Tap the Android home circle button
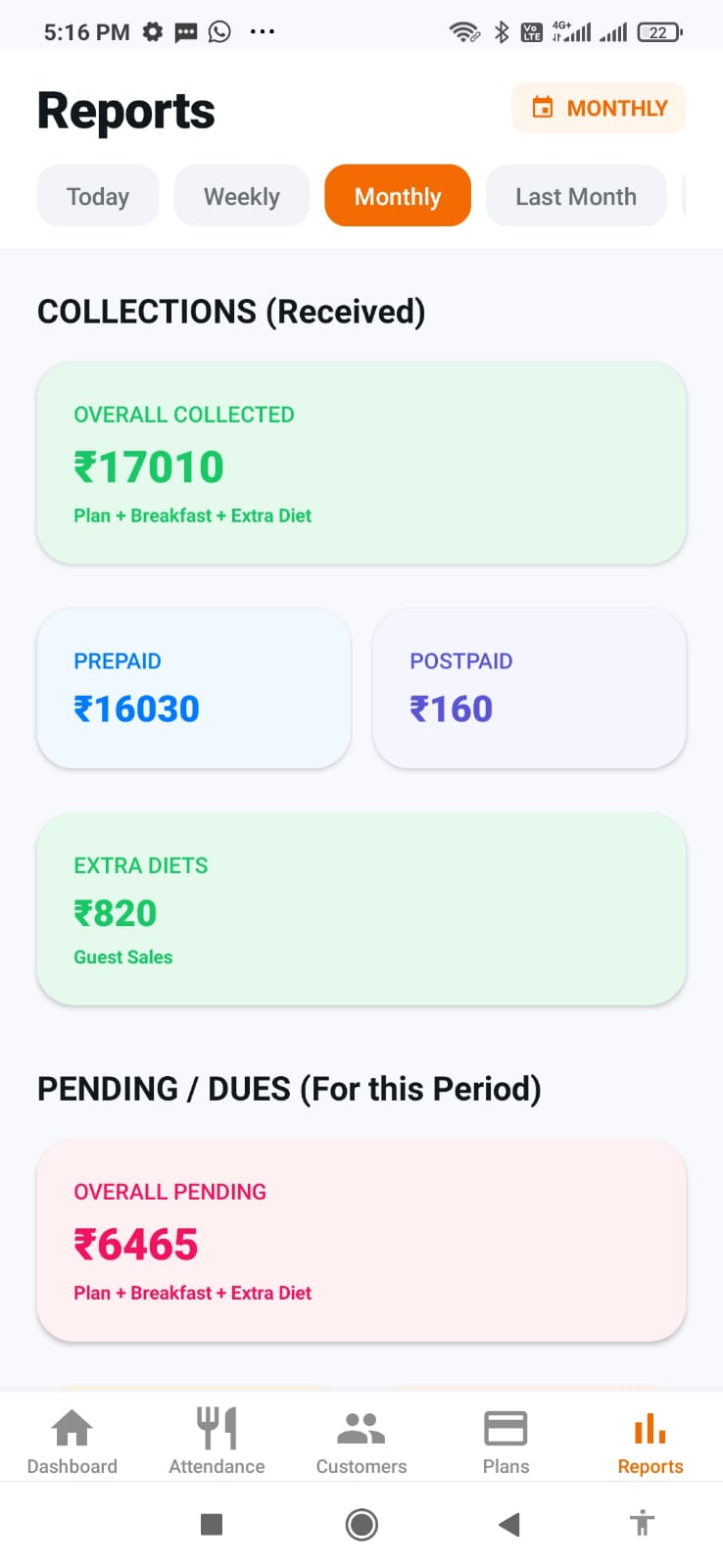Screen dimensions: 723x1568 click(x=361, y=1524)
